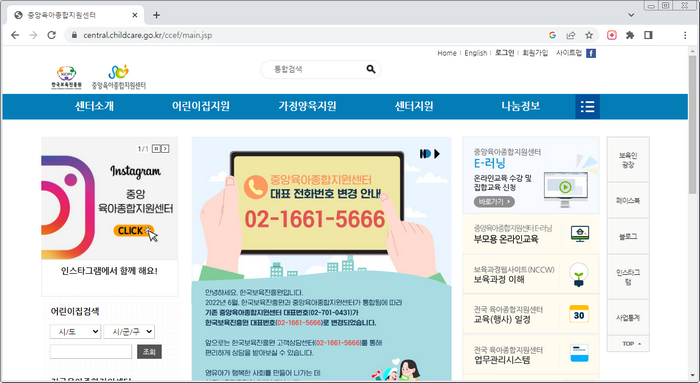
Task: Open 가정양육지원 menu
Action: (x=307, y=106)
